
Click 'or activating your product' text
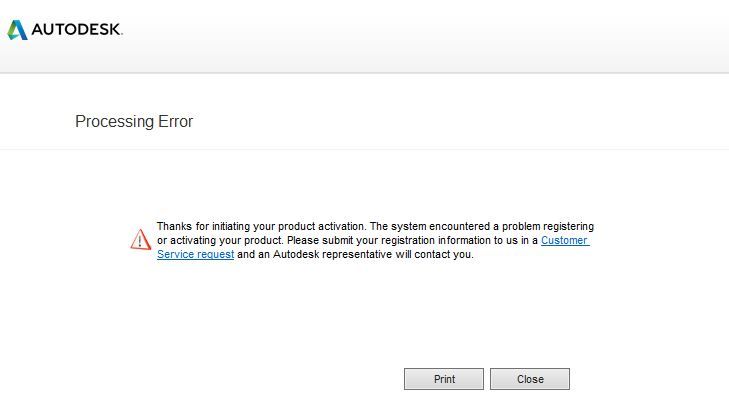[x=219, y=240]
